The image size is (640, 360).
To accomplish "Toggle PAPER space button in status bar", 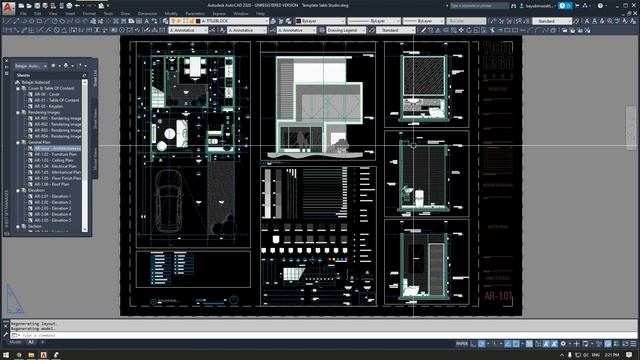I will tap(462, 344).
